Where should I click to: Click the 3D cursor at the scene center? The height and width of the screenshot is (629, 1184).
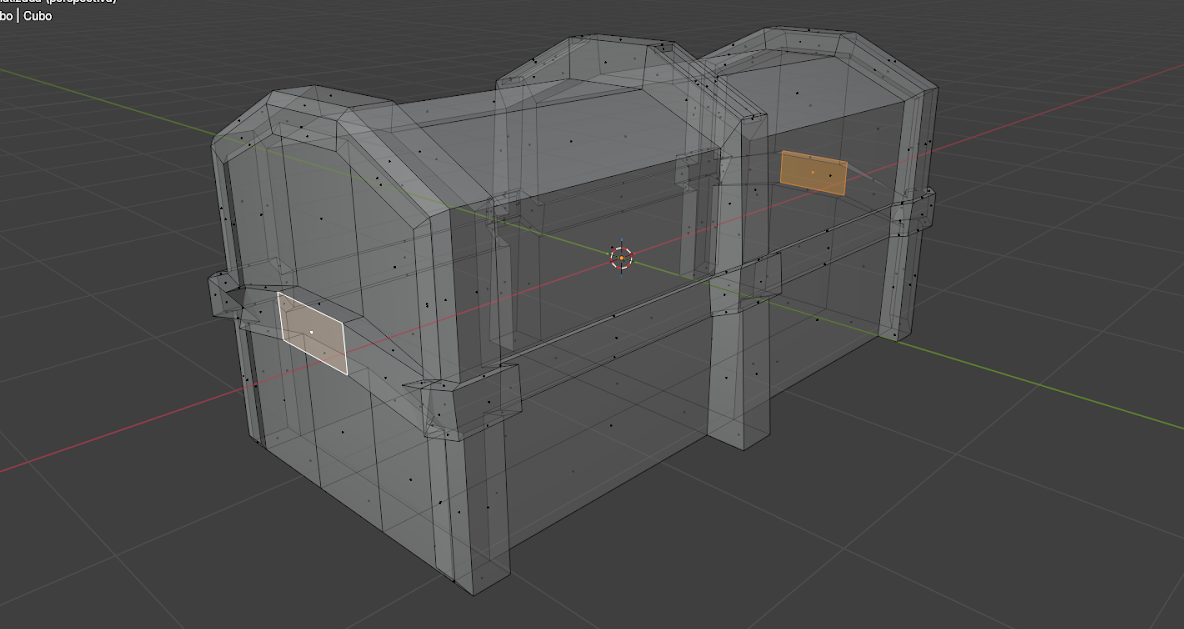tap(621, 258)
